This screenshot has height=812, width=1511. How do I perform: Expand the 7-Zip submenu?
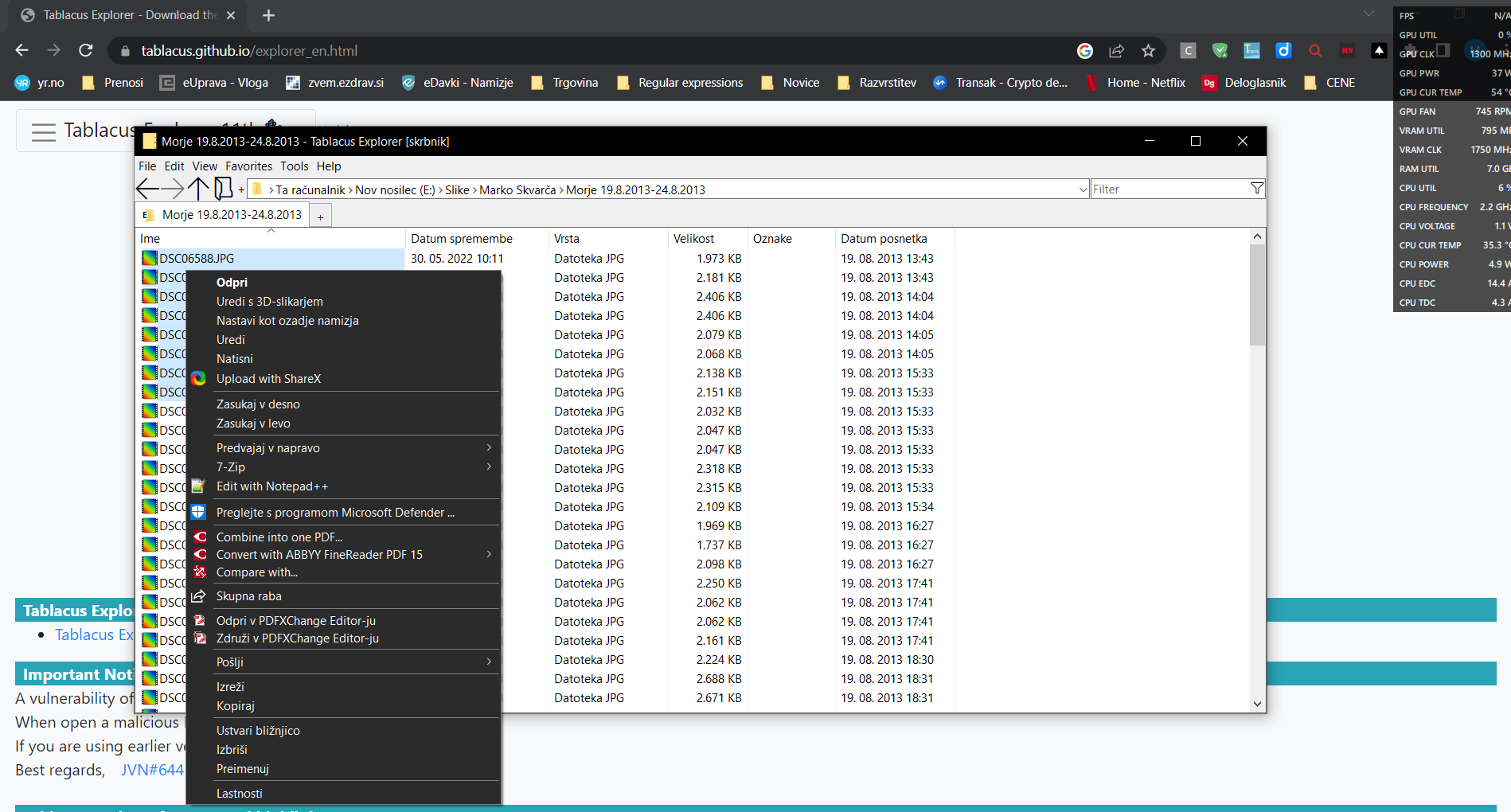489,467
